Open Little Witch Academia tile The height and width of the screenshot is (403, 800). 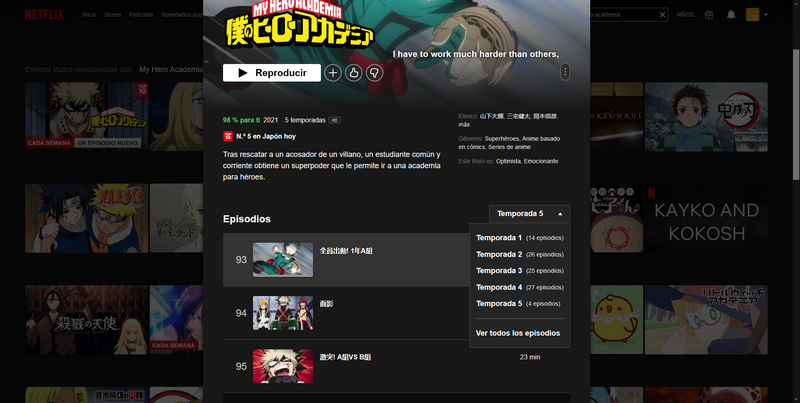(x=706, y=320)
